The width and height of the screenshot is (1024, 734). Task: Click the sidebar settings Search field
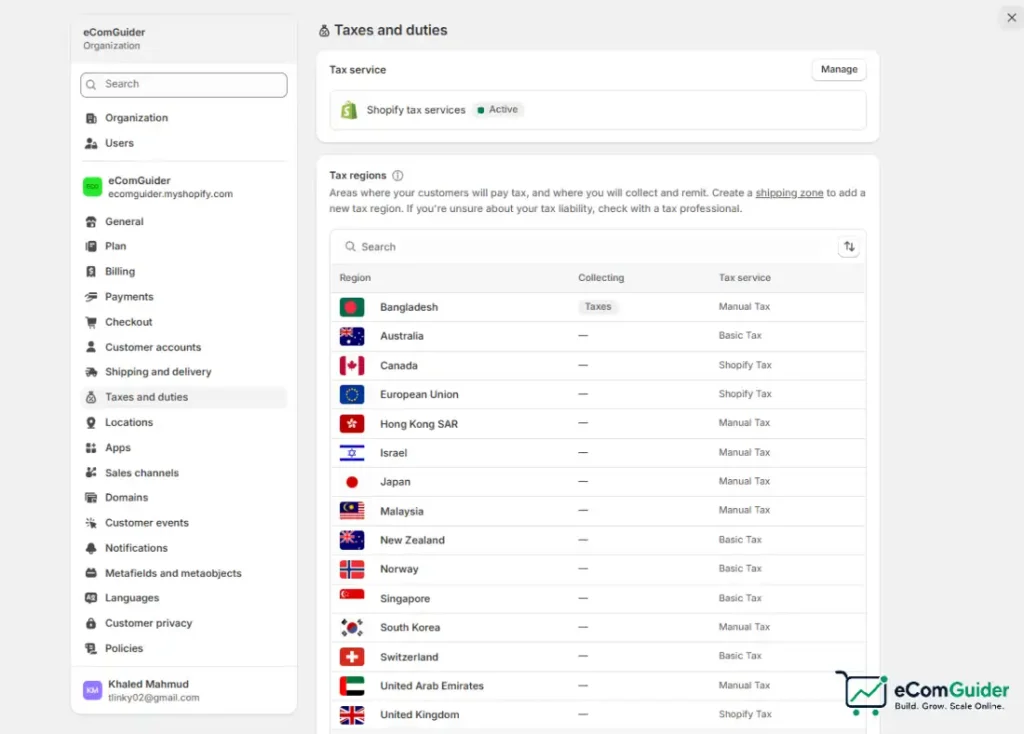coord(184,85)
